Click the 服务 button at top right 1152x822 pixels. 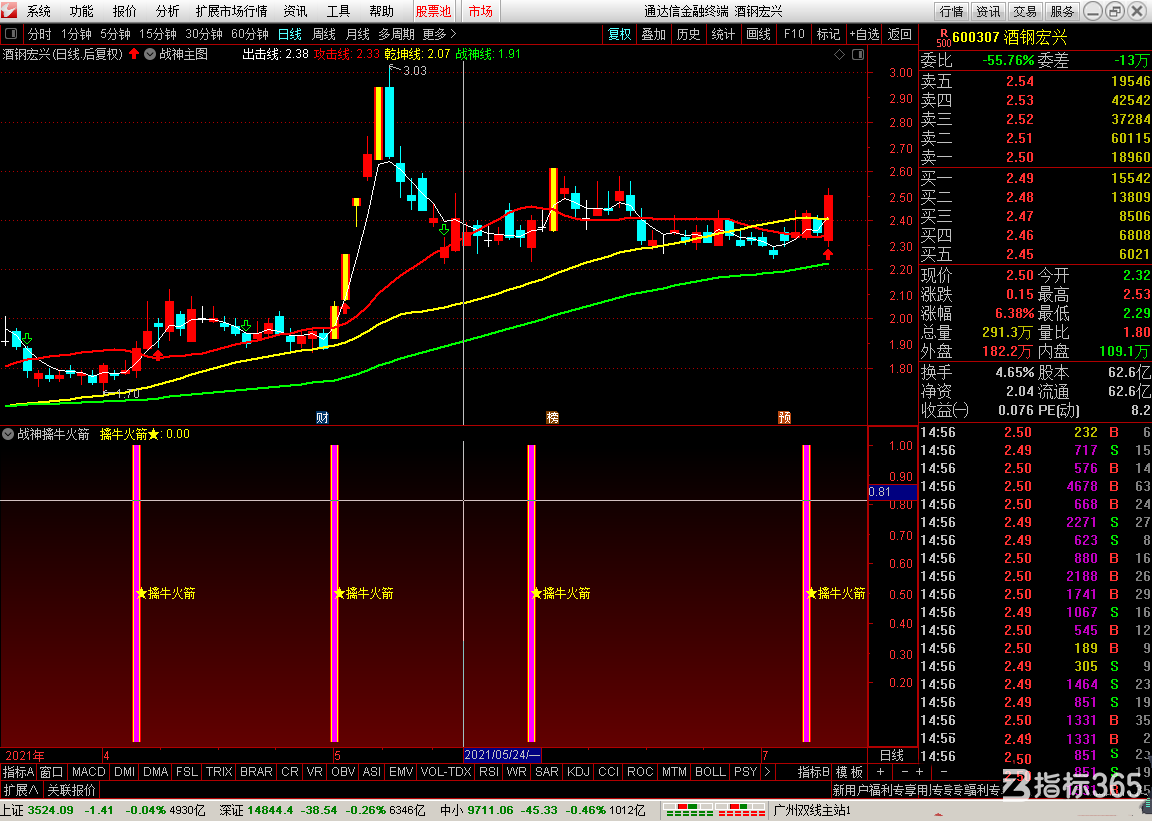point(1062,11)
